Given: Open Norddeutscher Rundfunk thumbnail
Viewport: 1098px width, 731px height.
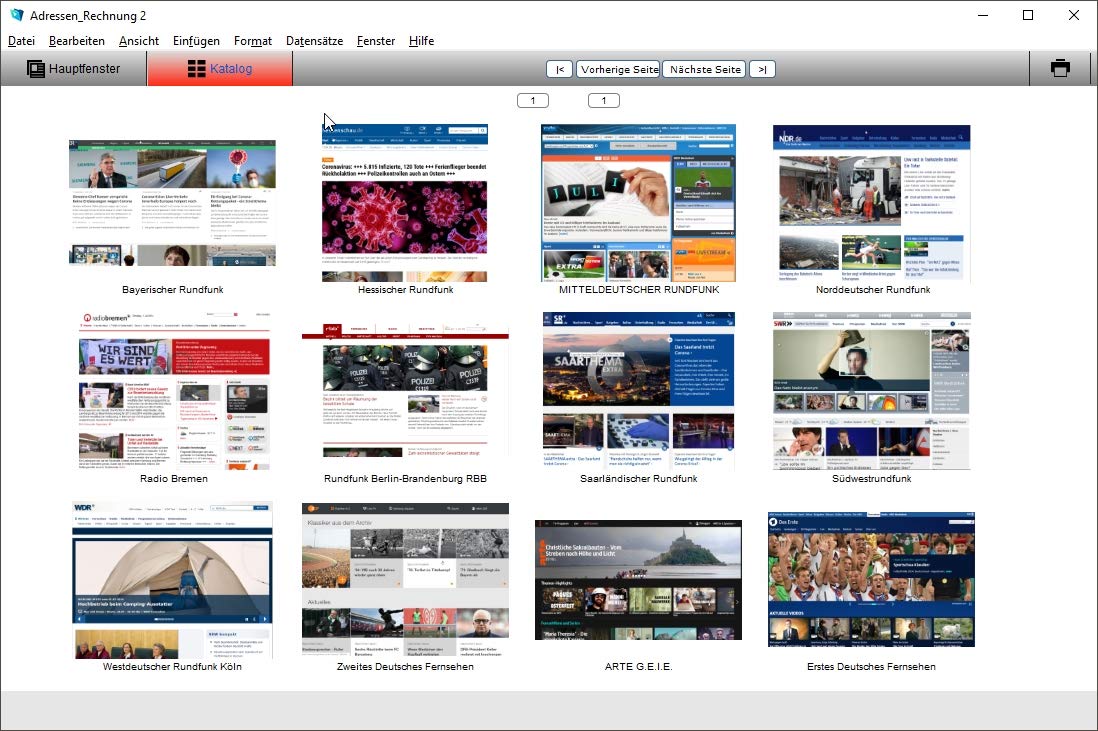Looking at the screenshot, I should (872, 203).
